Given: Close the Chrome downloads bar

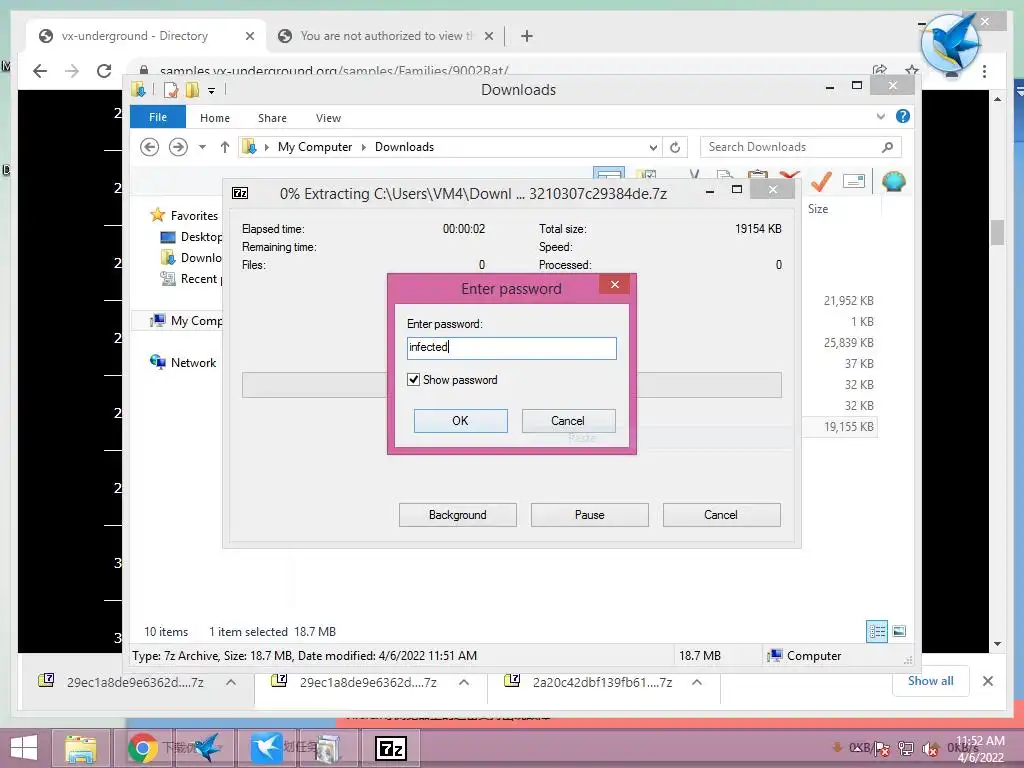Looking at the screenshot, I should (988, 681).
